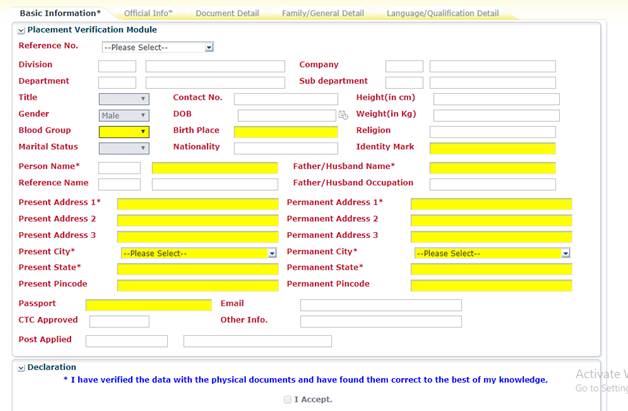The width and height of the screenshot is (628, 411).
Task: Click the Father/Husband Name field
Action: (493, 168)
